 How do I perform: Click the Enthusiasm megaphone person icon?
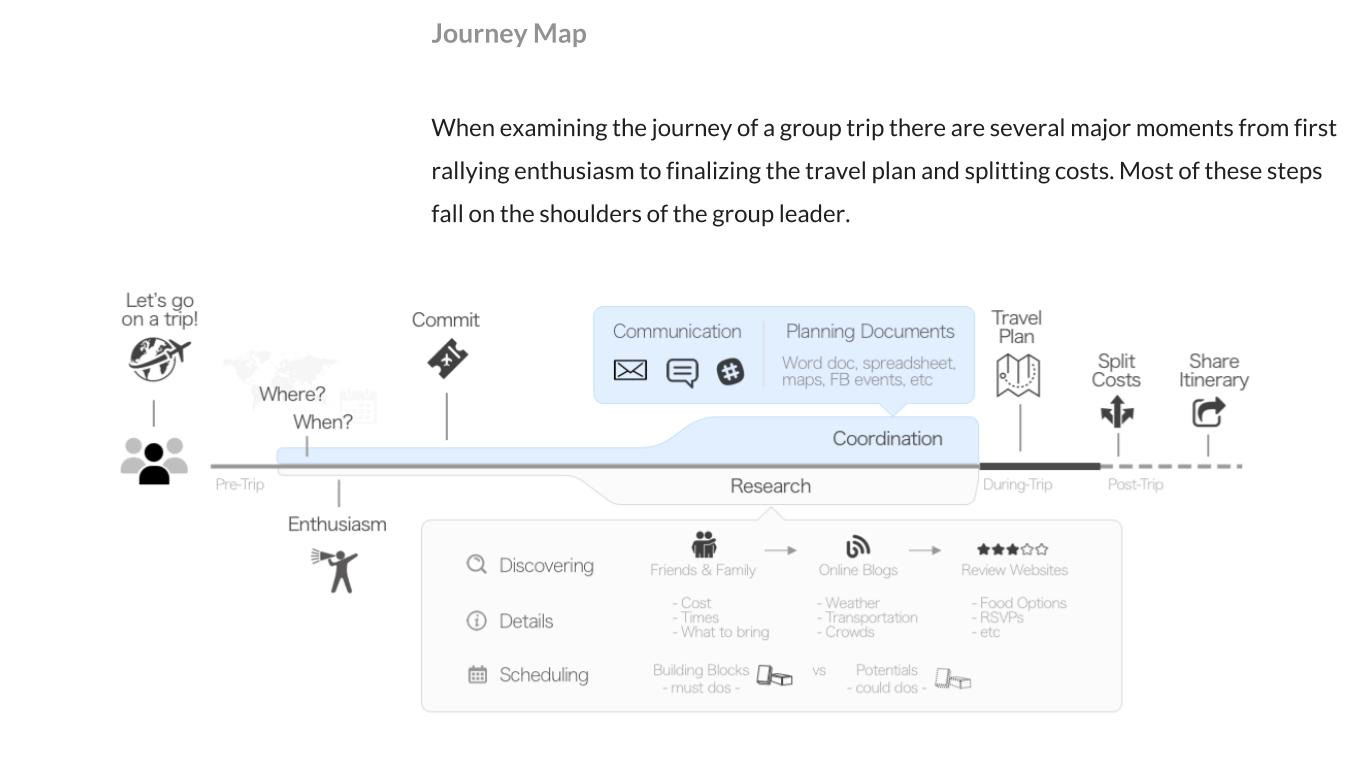pos(335,570)
